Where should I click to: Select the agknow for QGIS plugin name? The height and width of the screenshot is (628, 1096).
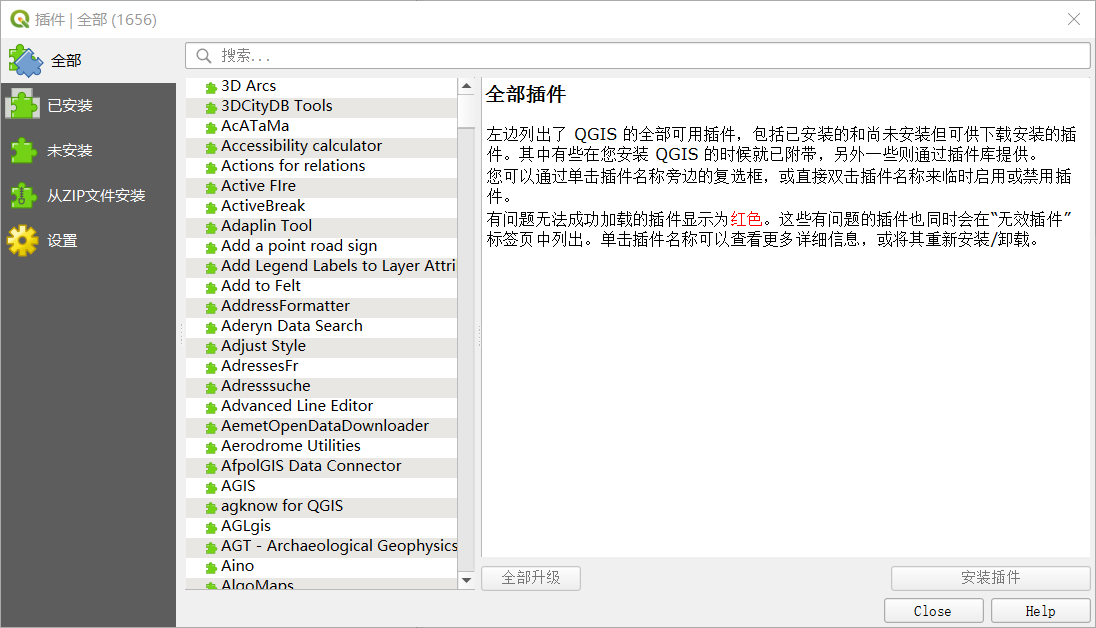[x=282, y=506]
